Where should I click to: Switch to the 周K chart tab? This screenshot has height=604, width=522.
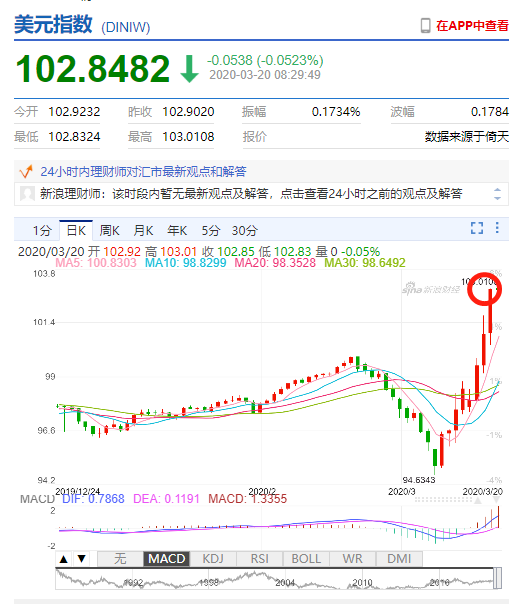click(109, 230)
